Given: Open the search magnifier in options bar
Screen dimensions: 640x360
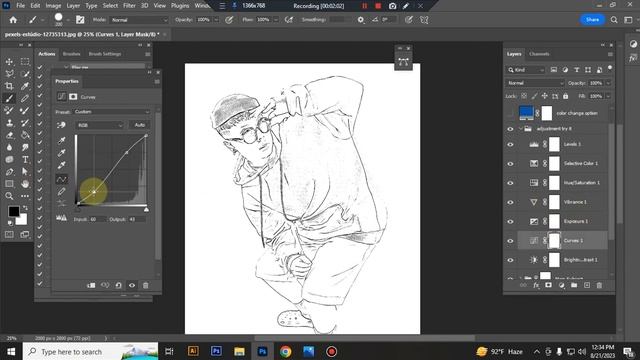Looking at the screenshot, I should pos(614,20).
